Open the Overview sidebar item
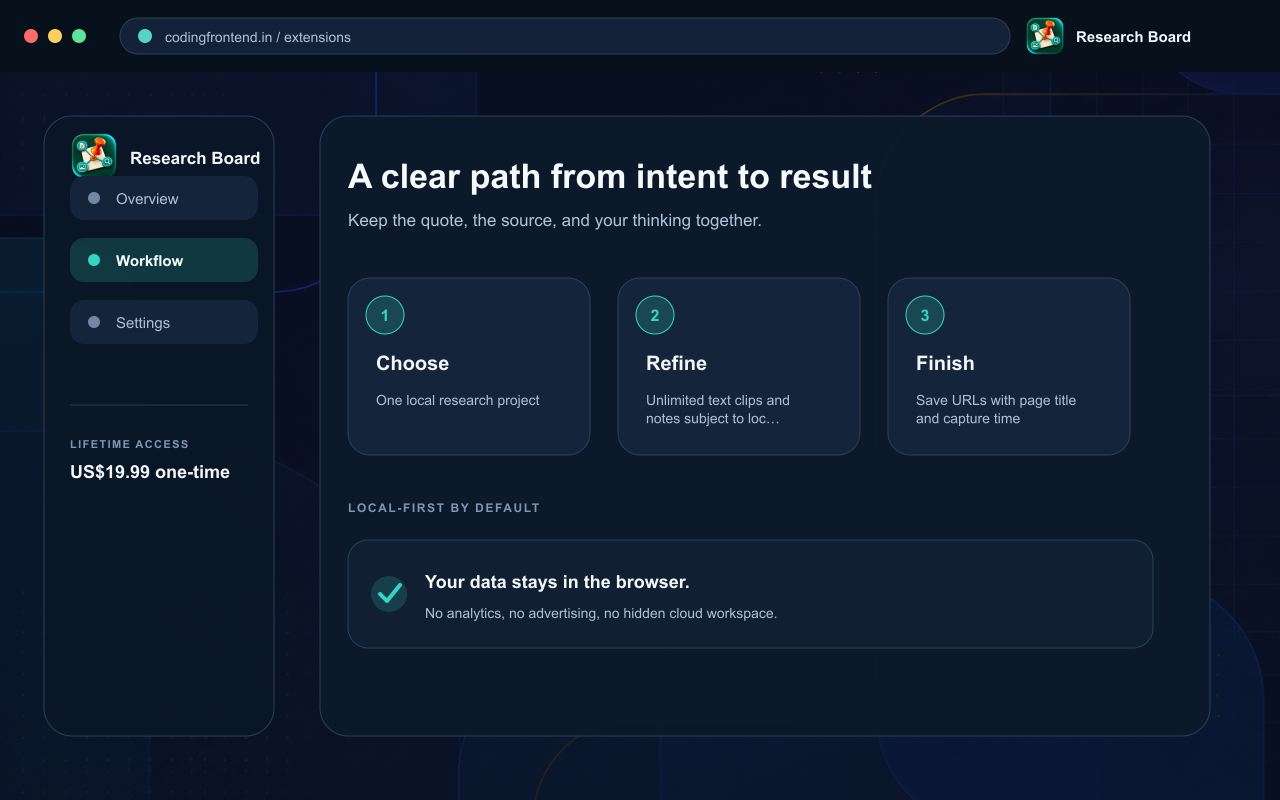This screenshot has width=1280, height=800. (164, 198)
